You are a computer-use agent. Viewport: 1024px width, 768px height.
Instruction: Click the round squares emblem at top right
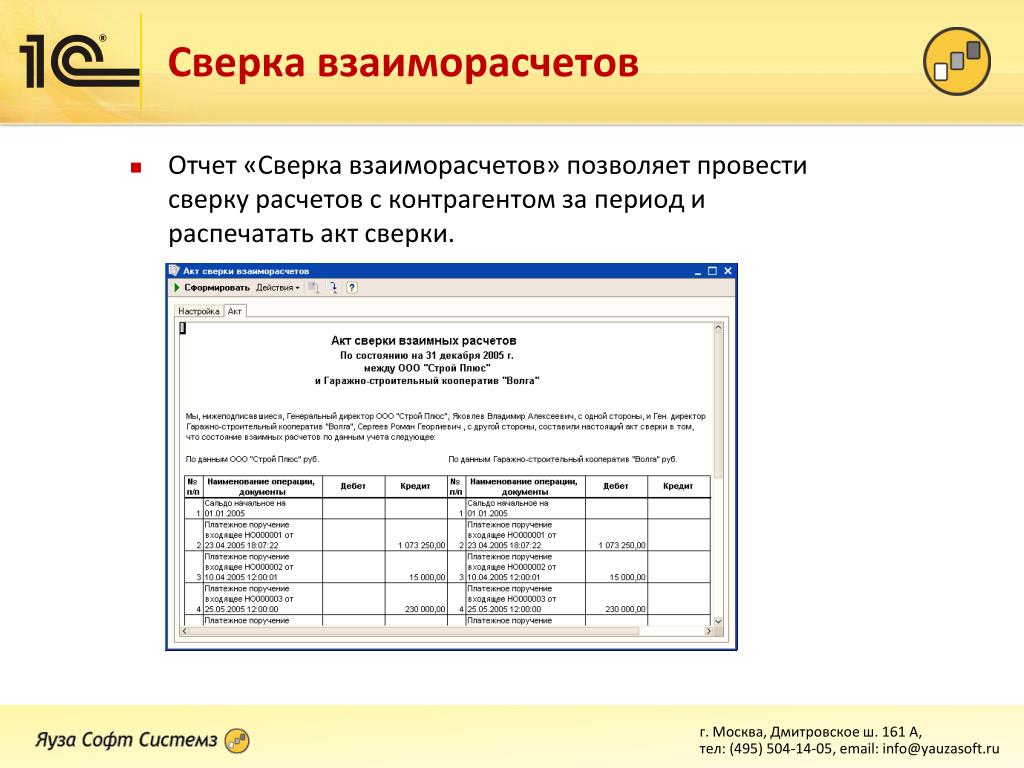click(957, 61)
